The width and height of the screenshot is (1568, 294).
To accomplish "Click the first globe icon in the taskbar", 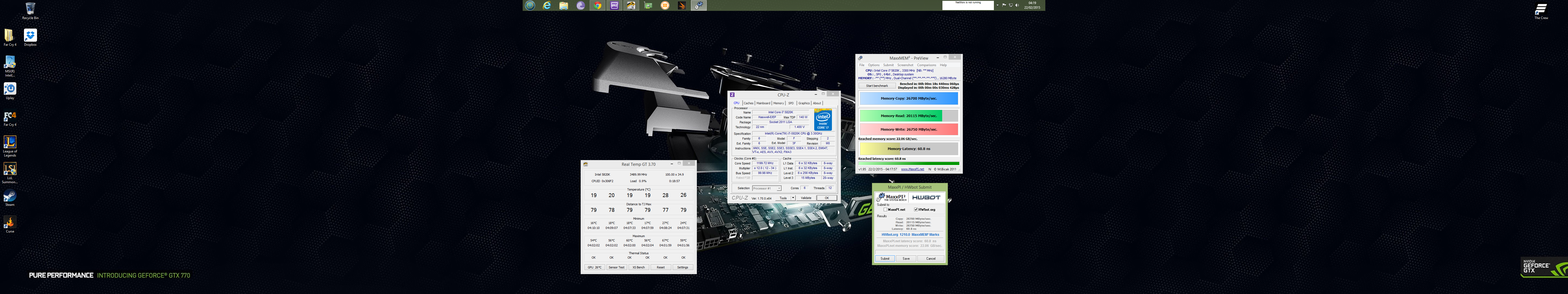I will [530, 5].
